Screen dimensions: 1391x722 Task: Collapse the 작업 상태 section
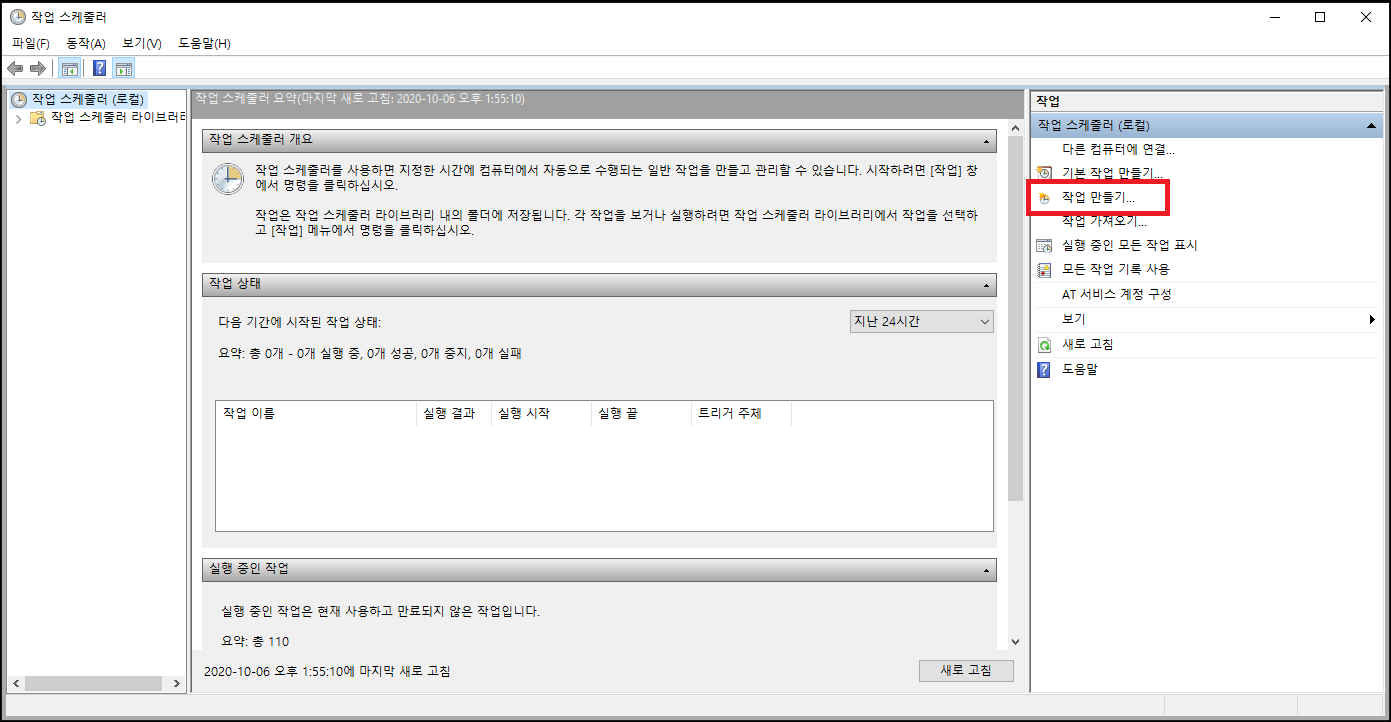988,285
